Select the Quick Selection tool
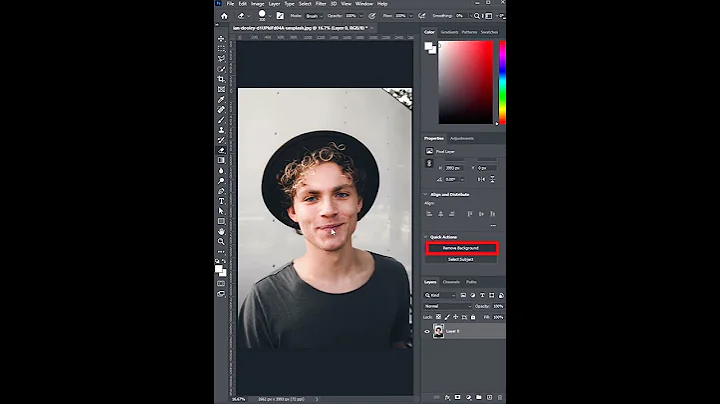The image size is (720, 404). pyautogui.click(x=221, y=69)
